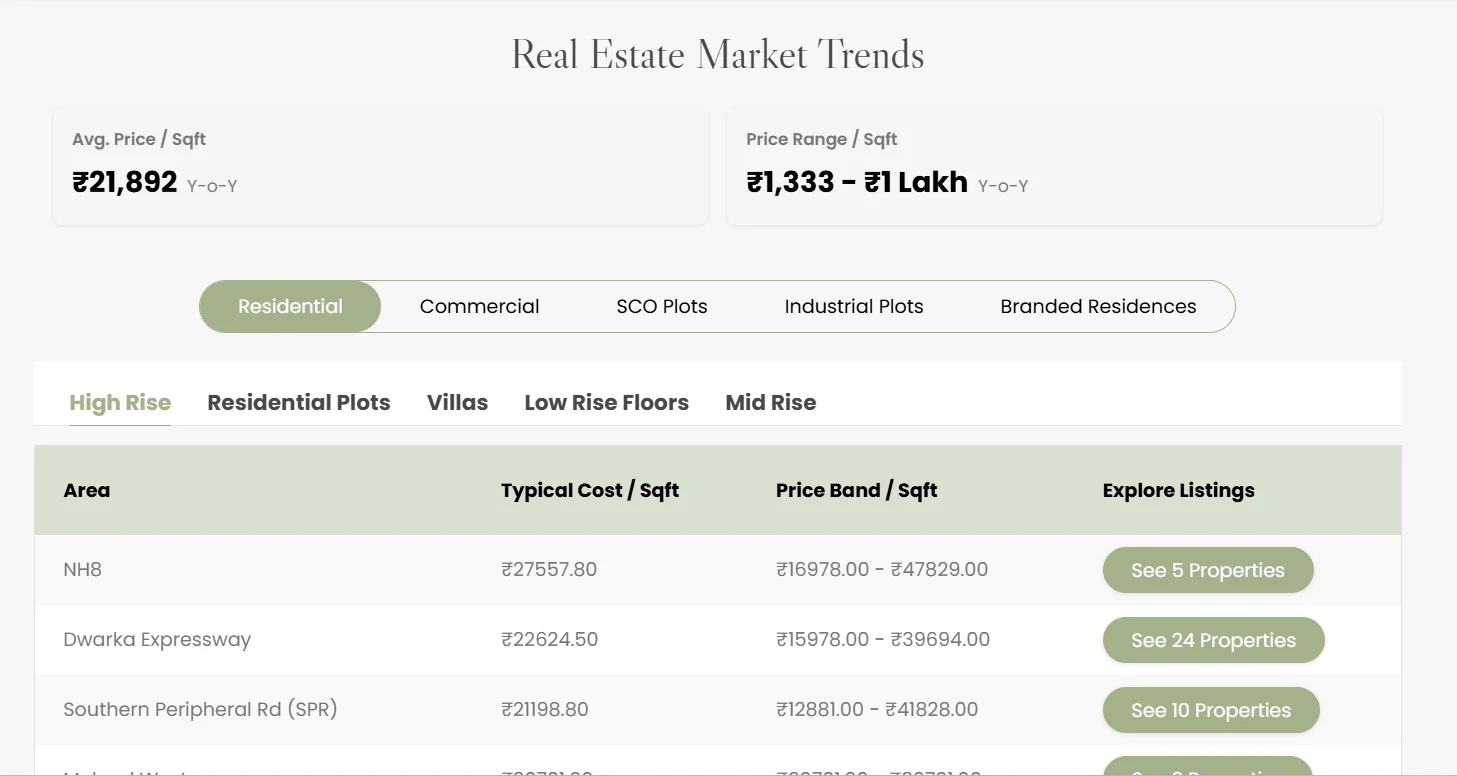The image size is (1457, 776).
Task: Click the ₹22624.50 typical cost value
Action: point(550,639)
